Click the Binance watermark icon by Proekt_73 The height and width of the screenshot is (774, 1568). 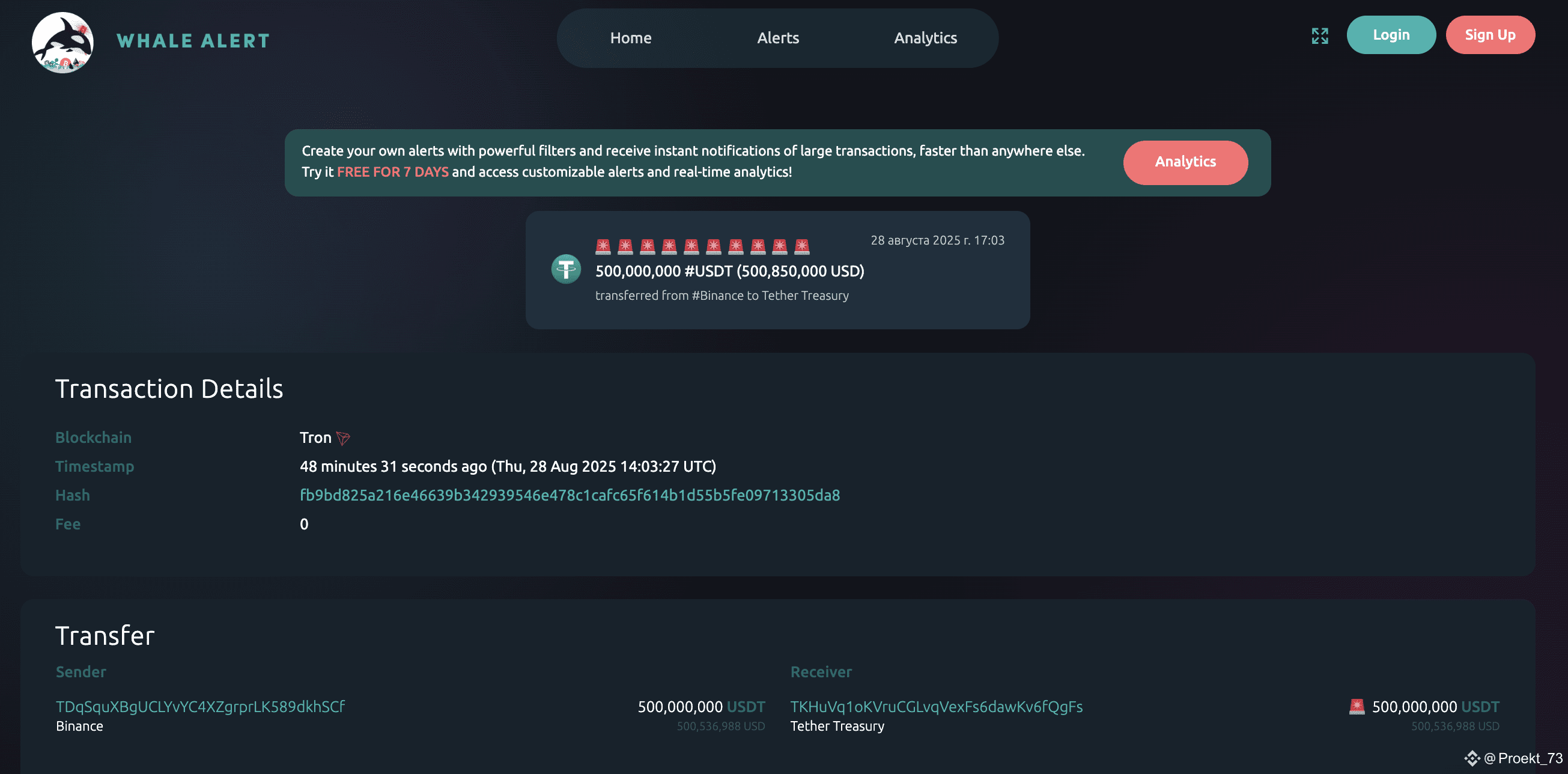(1472, 758)
